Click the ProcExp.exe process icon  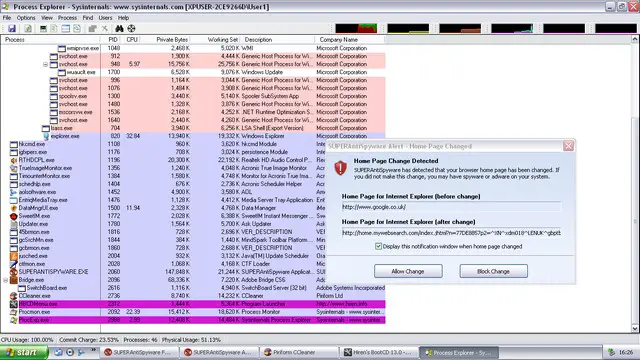coord(14,320)
